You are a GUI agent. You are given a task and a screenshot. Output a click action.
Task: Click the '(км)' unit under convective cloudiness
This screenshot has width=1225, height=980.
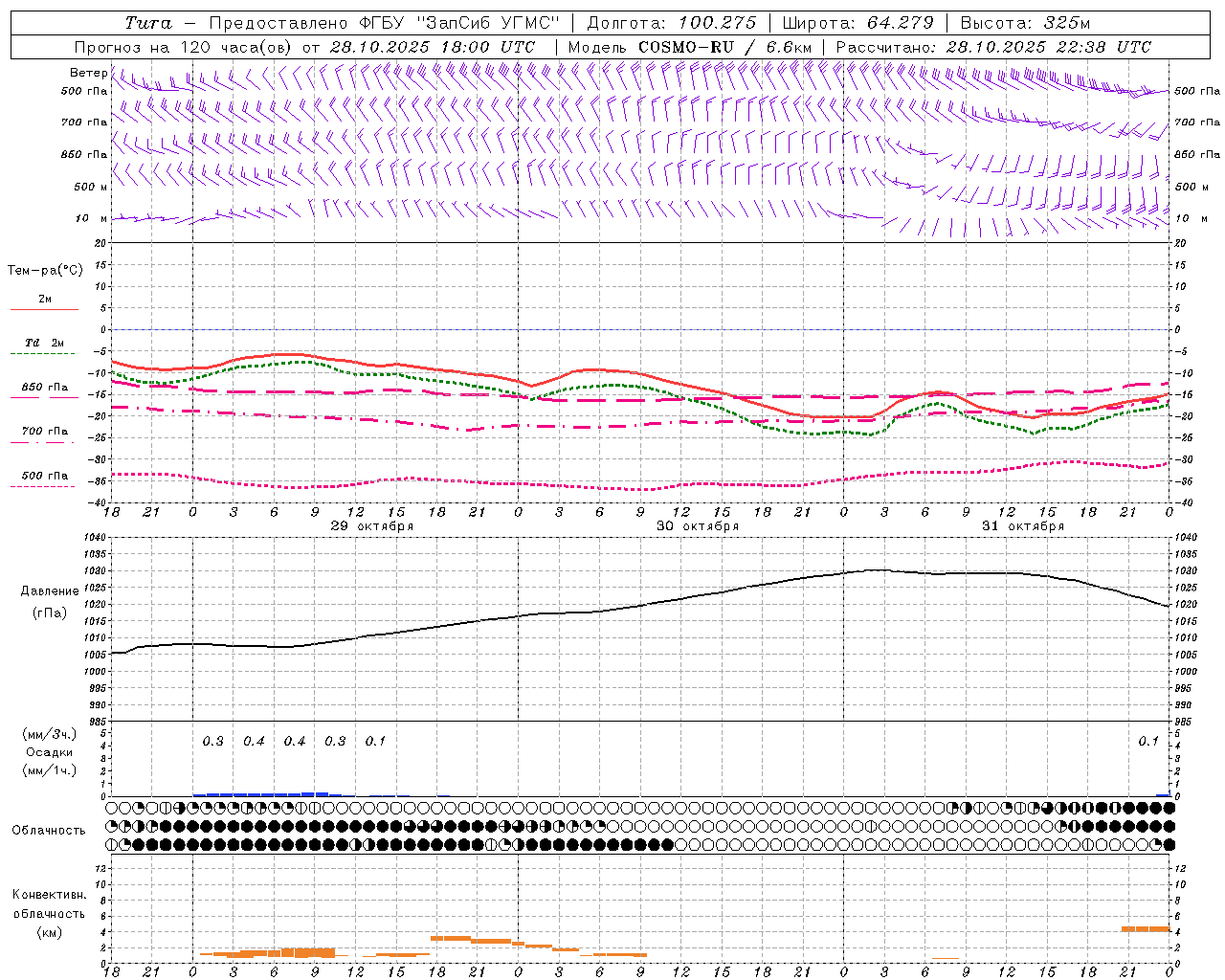50,932
